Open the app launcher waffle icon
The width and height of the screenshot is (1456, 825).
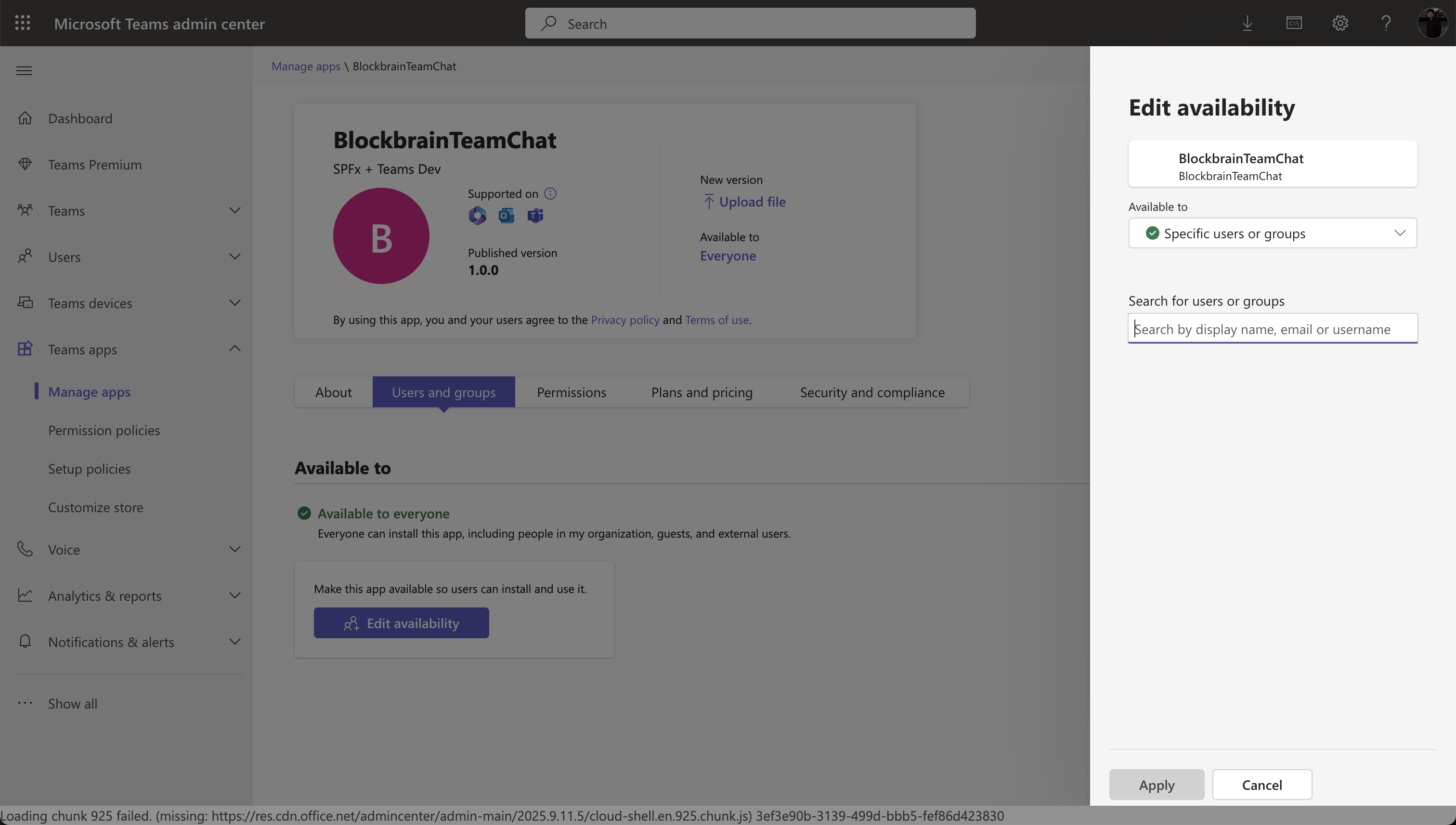coord(23,23)
